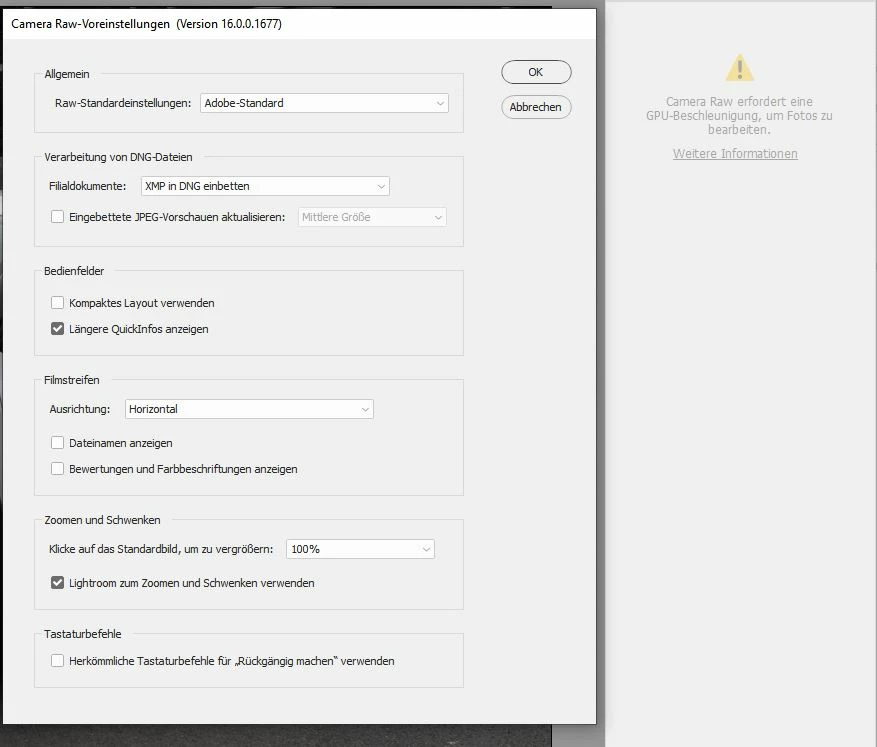Open the 100% zoom level dropdown
The width and height of the screenshot is (877, 747).
click(x=360, y=549)
